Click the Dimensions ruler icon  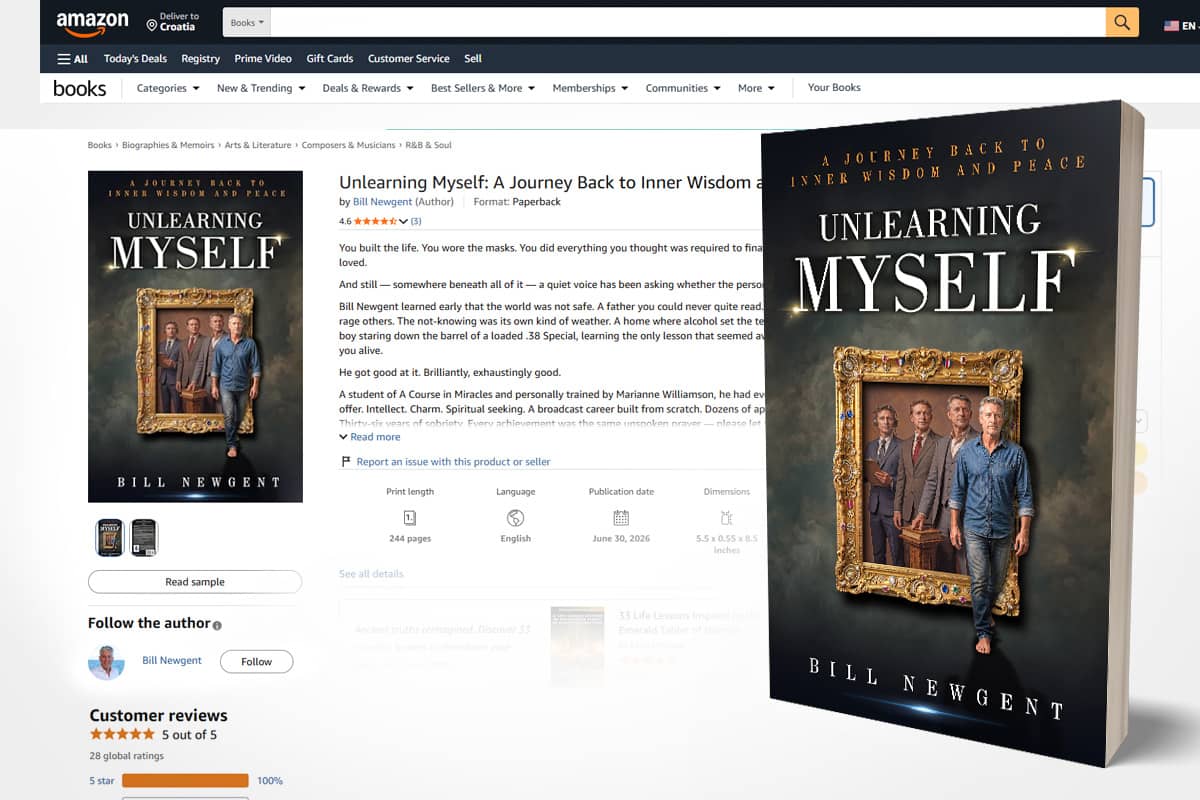[x=727, y=518]
